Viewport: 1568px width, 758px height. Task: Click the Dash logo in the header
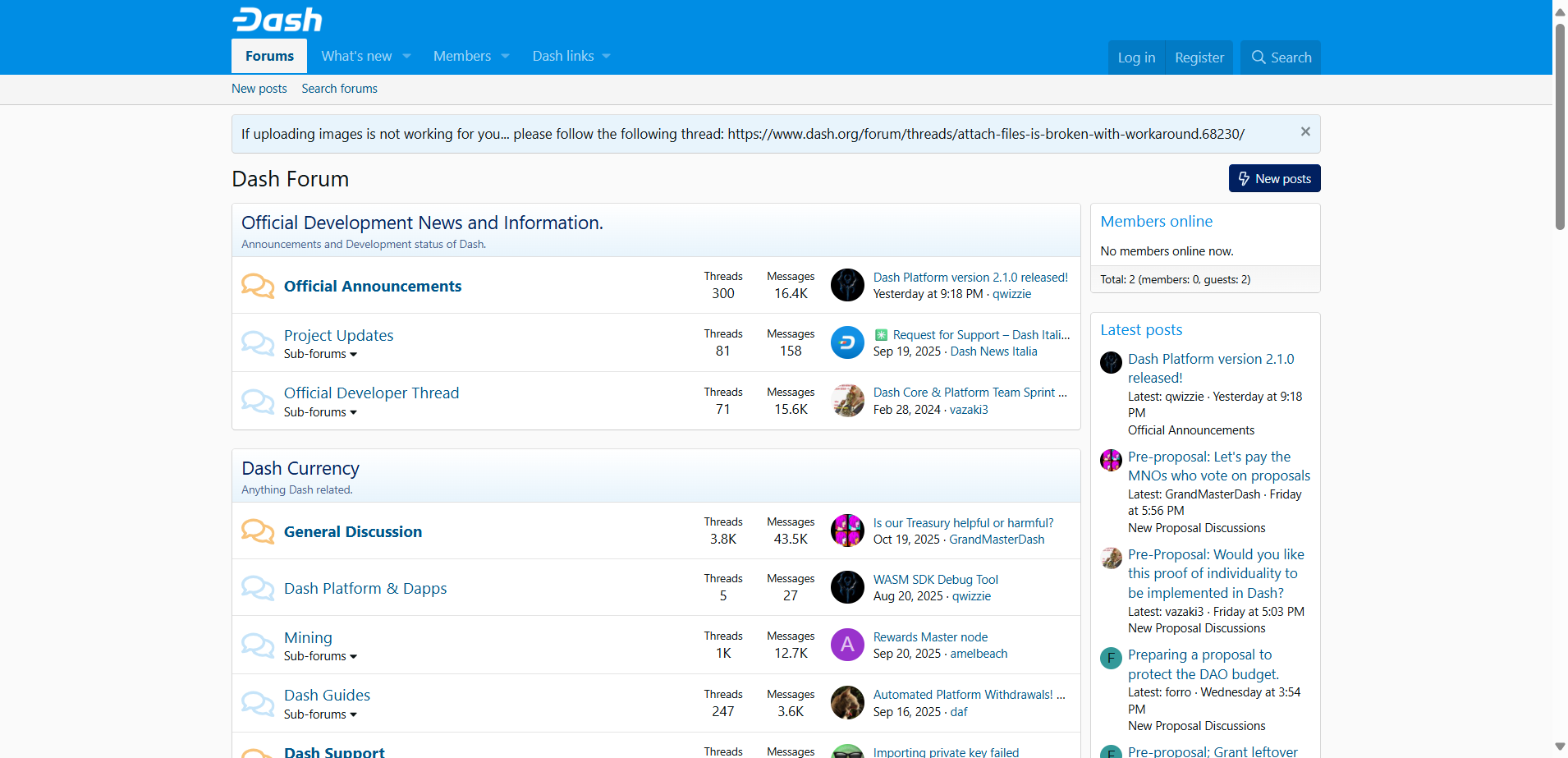pyautogui.click(x=277, y=20)
